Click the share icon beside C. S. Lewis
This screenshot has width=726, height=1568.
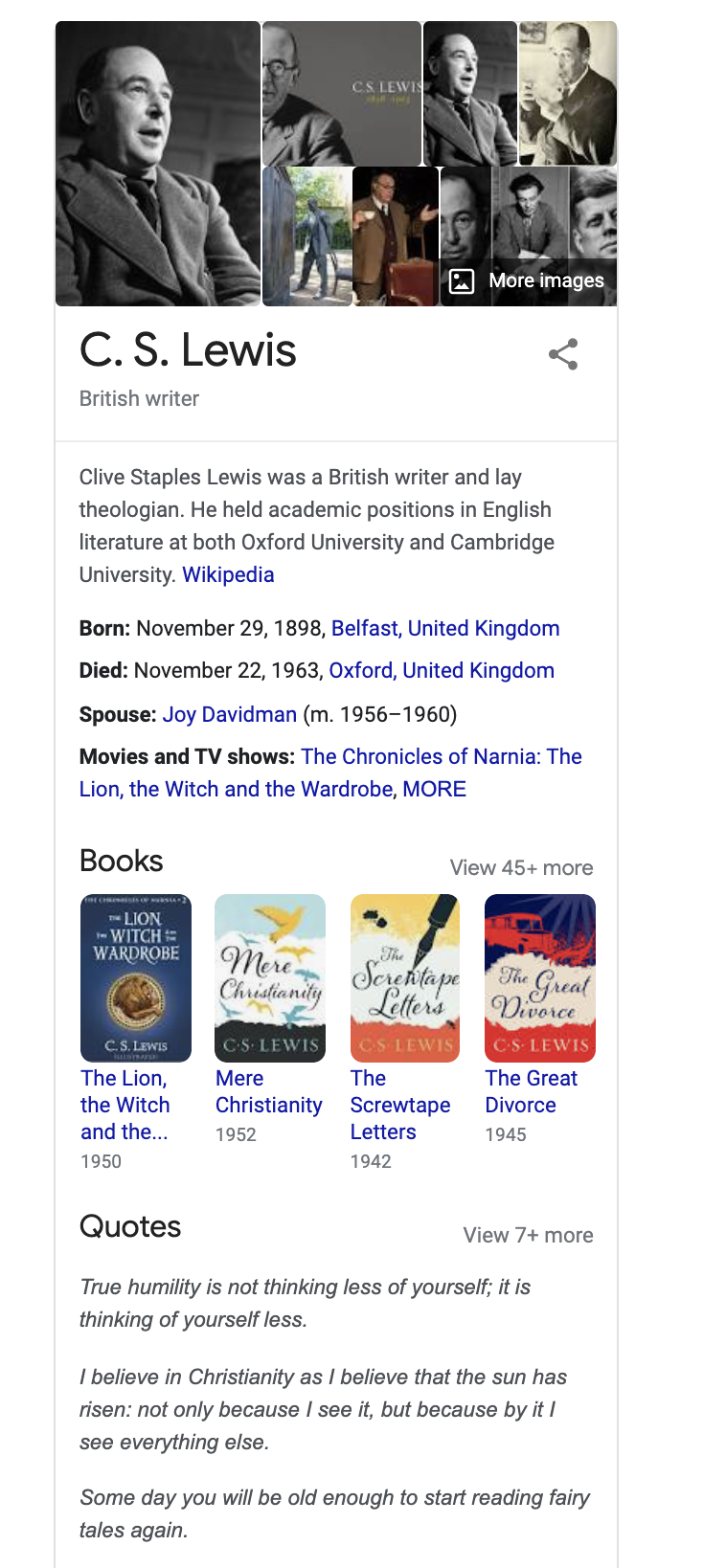563,354
